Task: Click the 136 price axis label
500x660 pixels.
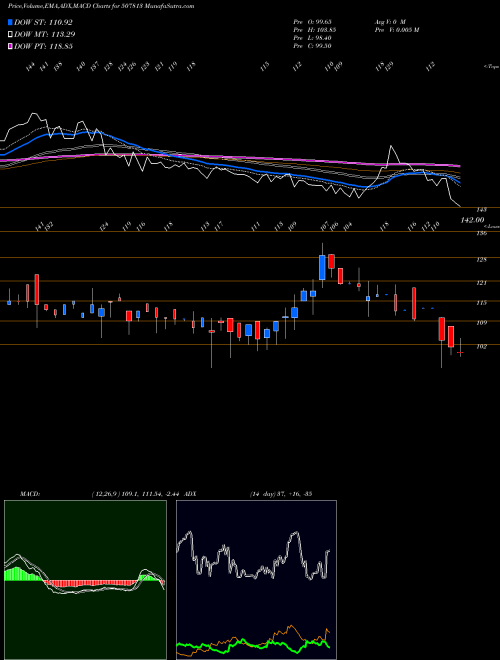Action: click(482, 233)
